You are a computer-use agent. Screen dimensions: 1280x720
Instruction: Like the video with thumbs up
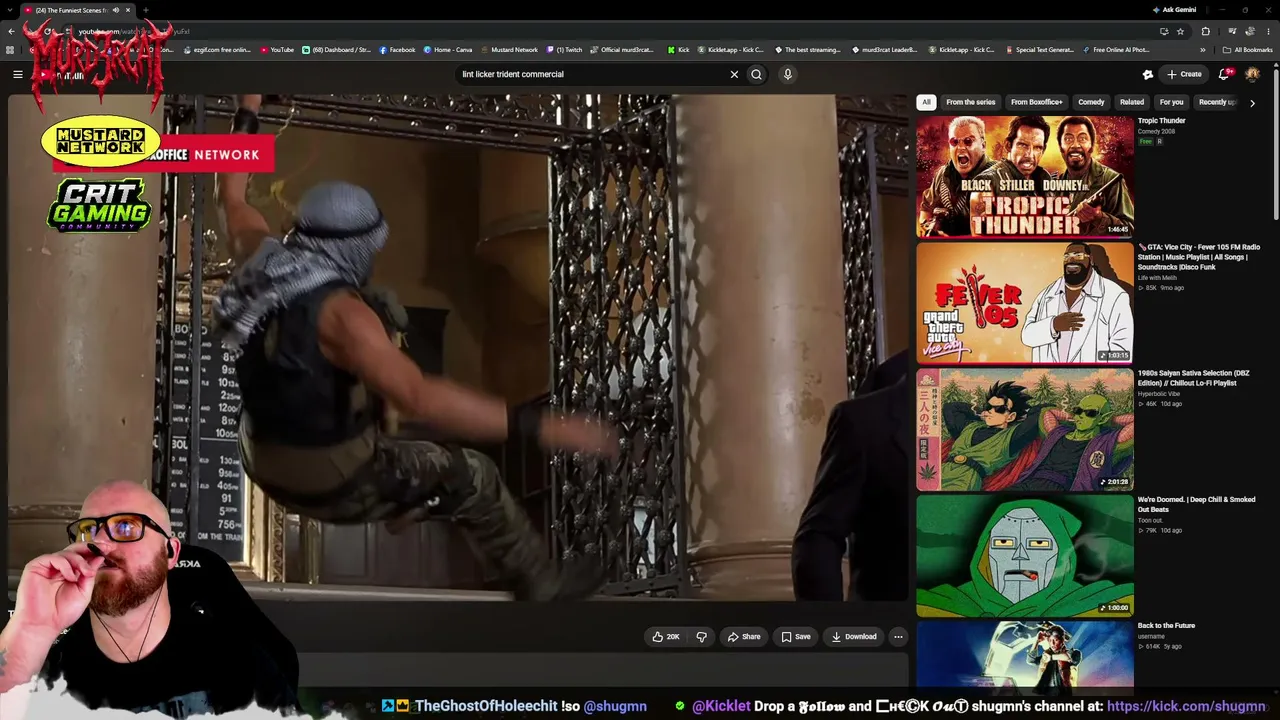665,637
